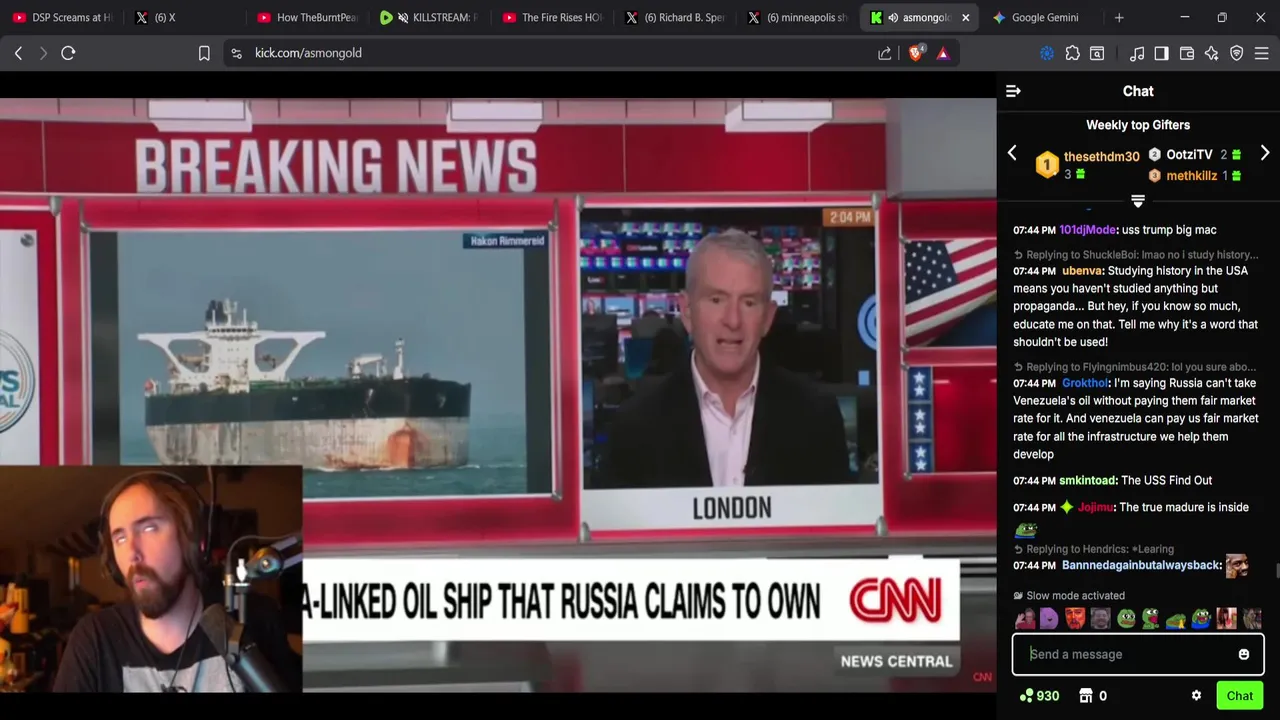Screen dimensions: 1280x720
Task: Collapse the chat panel using arrow-lines icon
Action: click(x=1013, y=91)
